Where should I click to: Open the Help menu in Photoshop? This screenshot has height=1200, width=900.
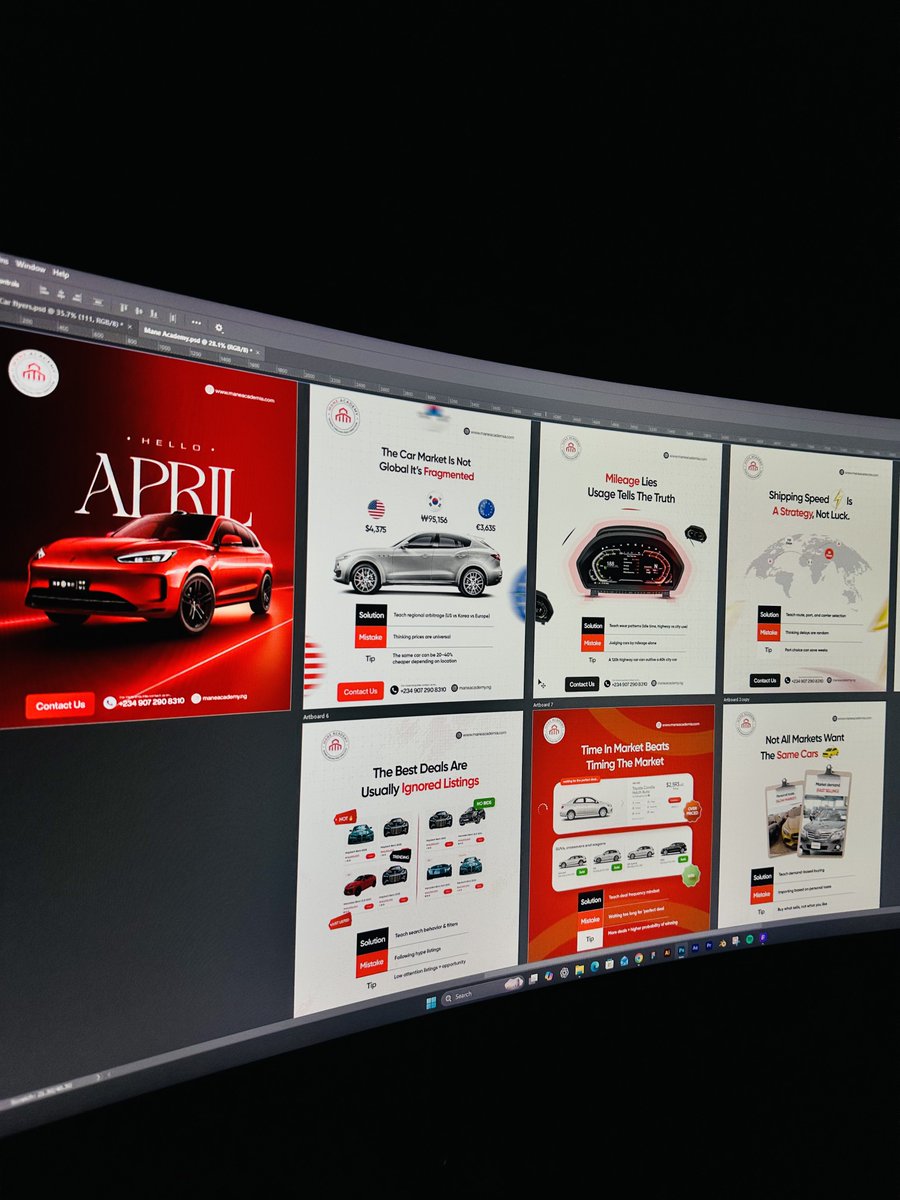61,274
